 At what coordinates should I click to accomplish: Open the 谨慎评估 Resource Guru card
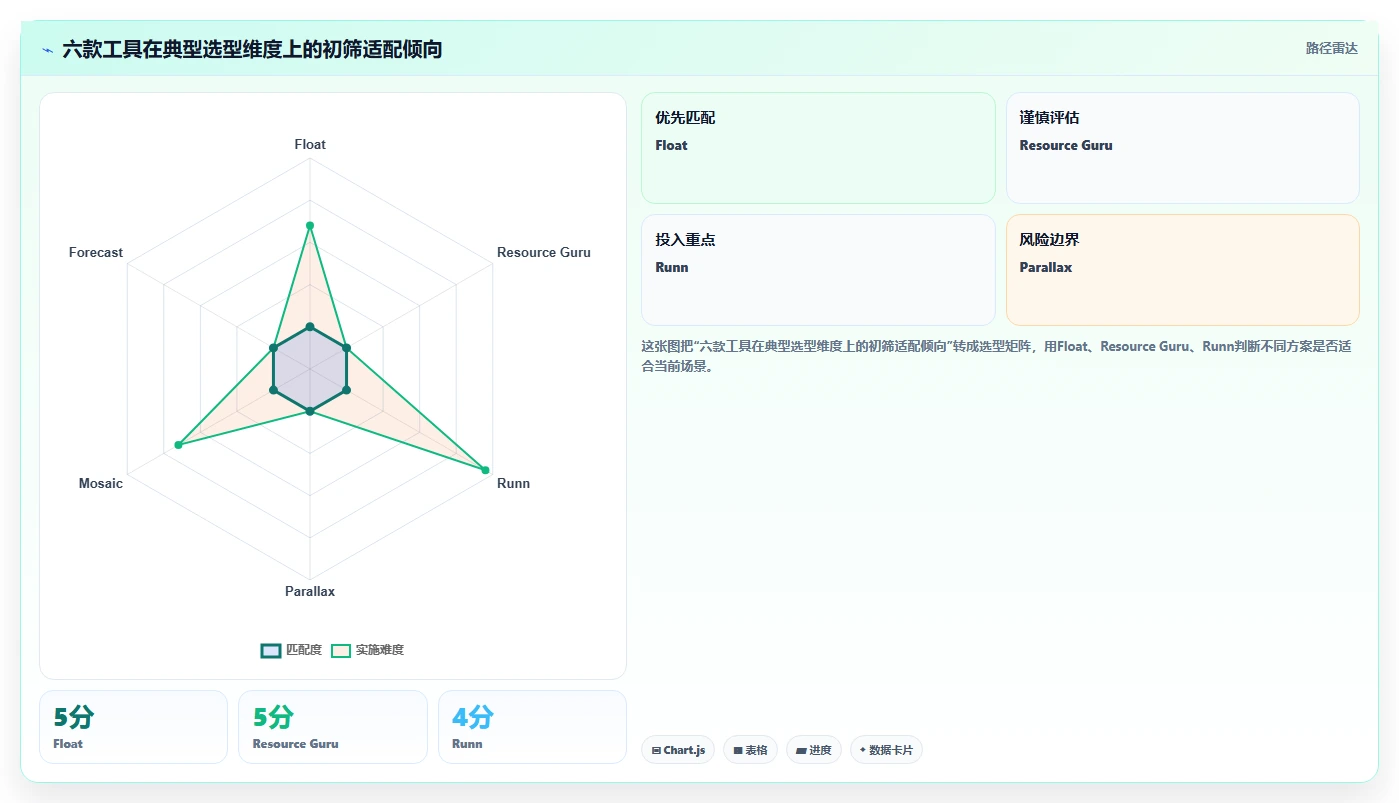(x=1182, y=148)
